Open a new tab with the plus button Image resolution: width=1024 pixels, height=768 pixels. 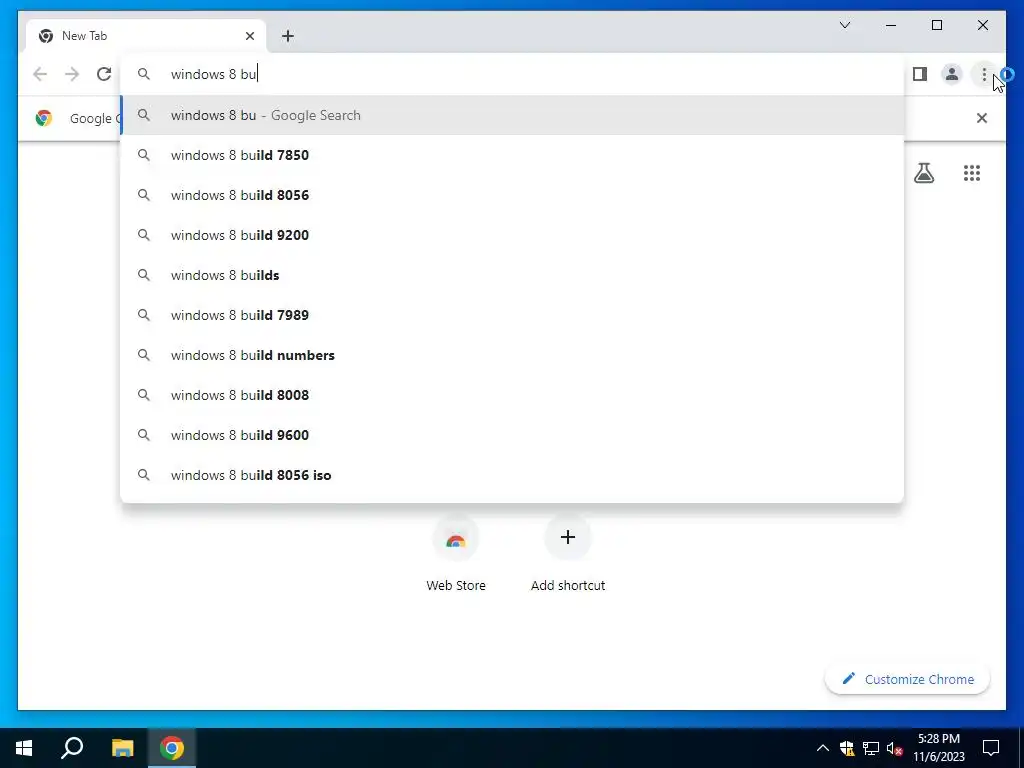click(x=288, y=36)
